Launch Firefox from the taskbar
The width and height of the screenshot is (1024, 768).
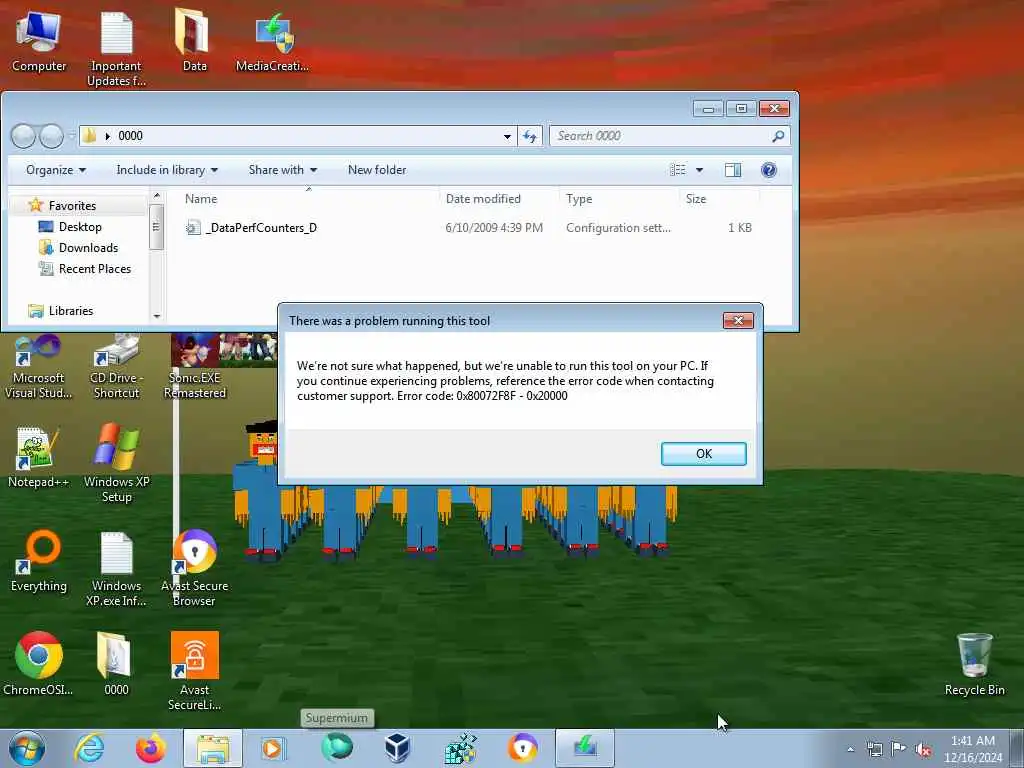[x=150, y=748]
